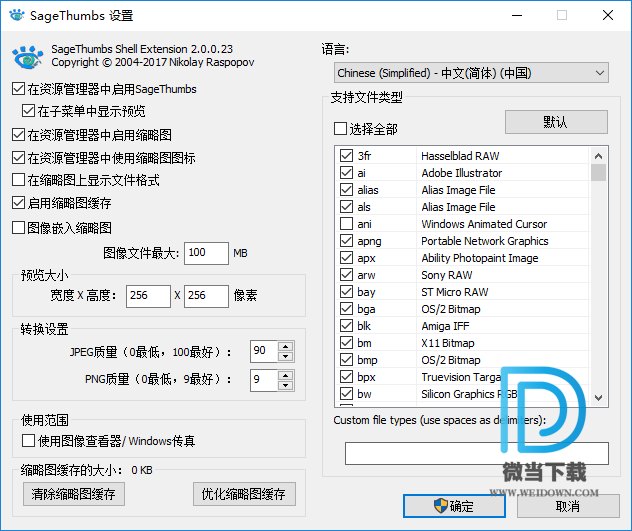Decrease PNG quality with down arrow
Screen dimensions: 632x531
(286, 385)
